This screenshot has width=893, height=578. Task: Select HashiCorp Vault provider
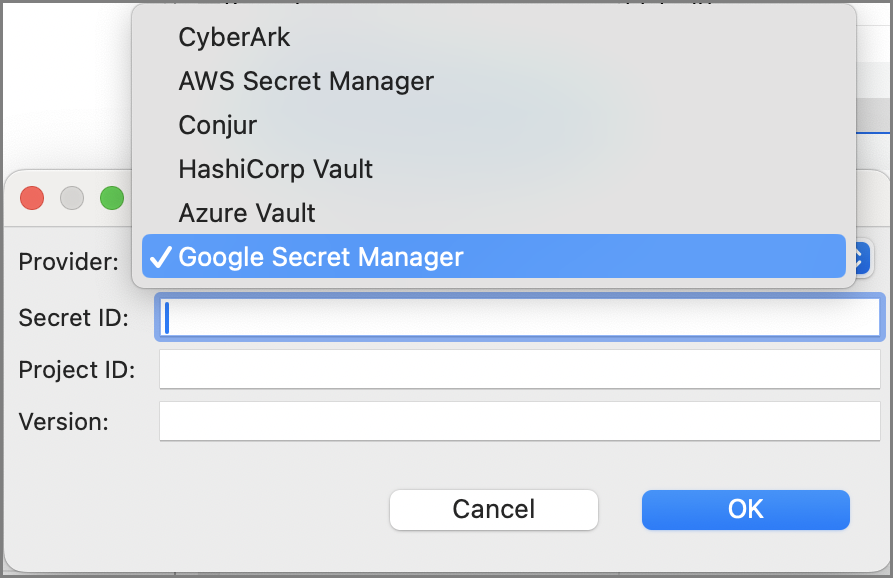tap(275, 169)
